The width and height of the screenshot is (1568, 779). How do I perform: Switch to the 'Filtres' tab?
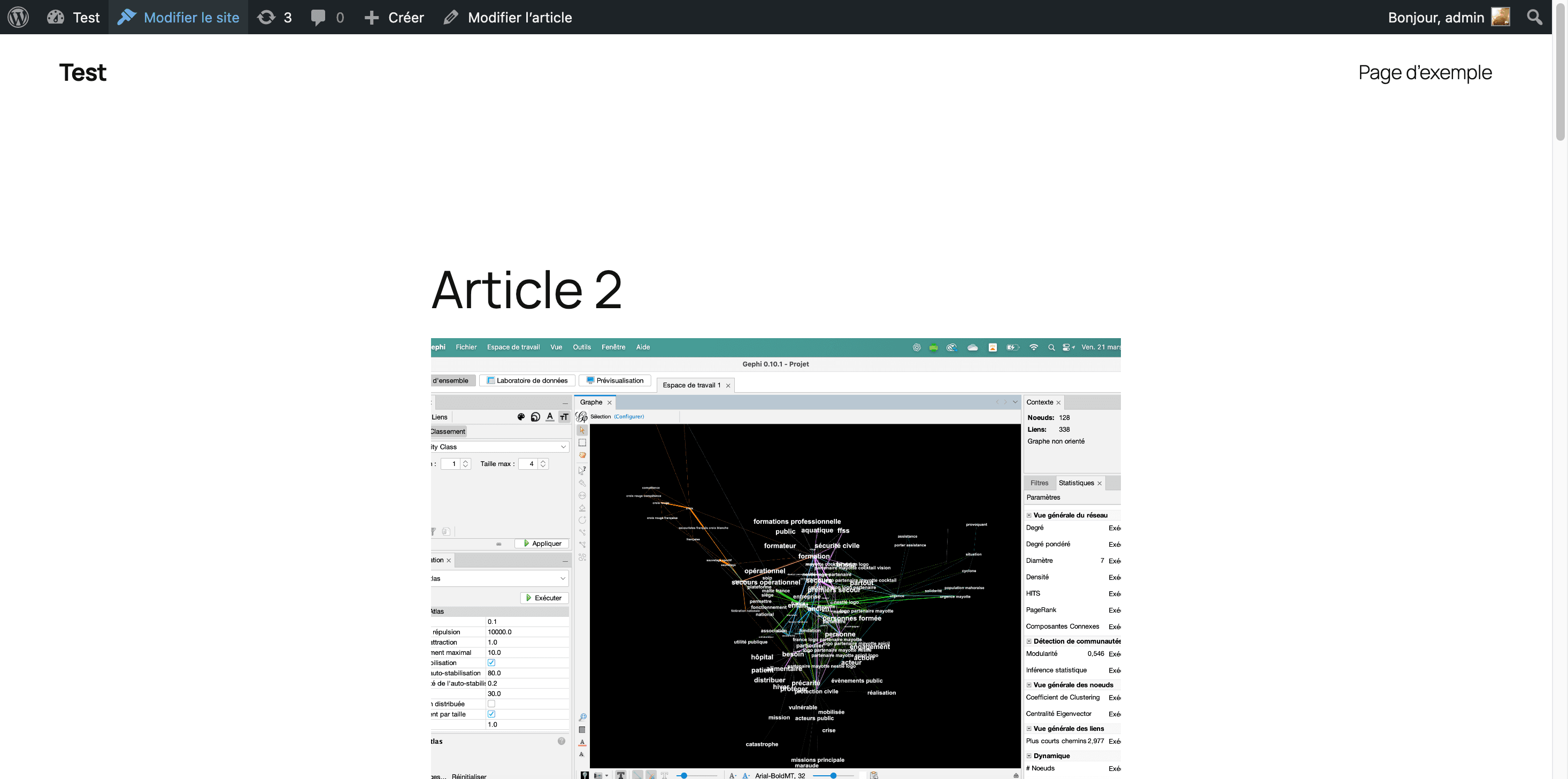1040,483
